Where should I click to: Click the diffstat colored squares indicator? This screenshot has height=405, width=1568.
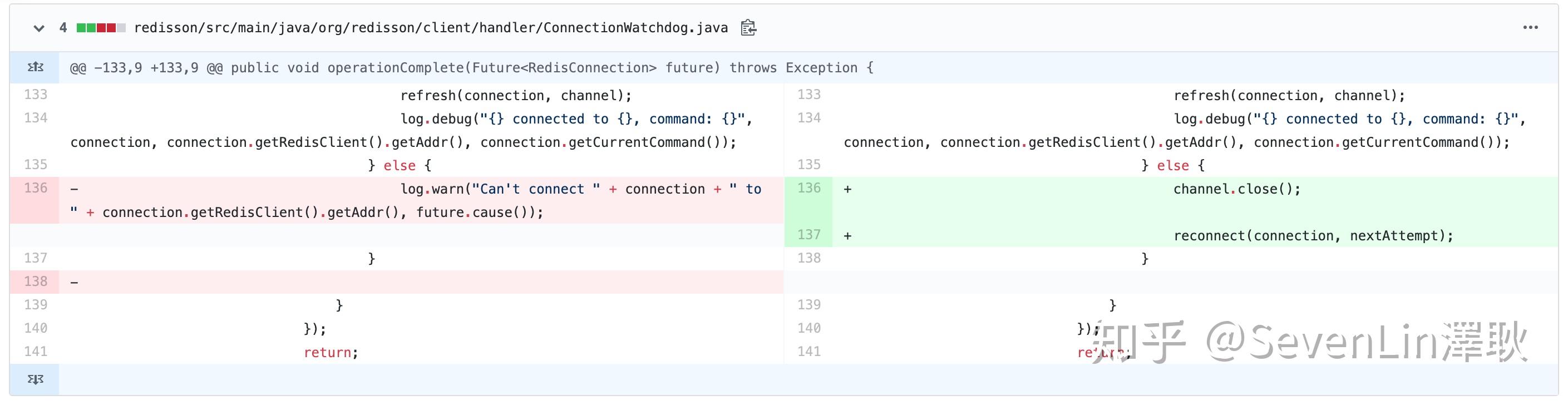coord(101,28)
